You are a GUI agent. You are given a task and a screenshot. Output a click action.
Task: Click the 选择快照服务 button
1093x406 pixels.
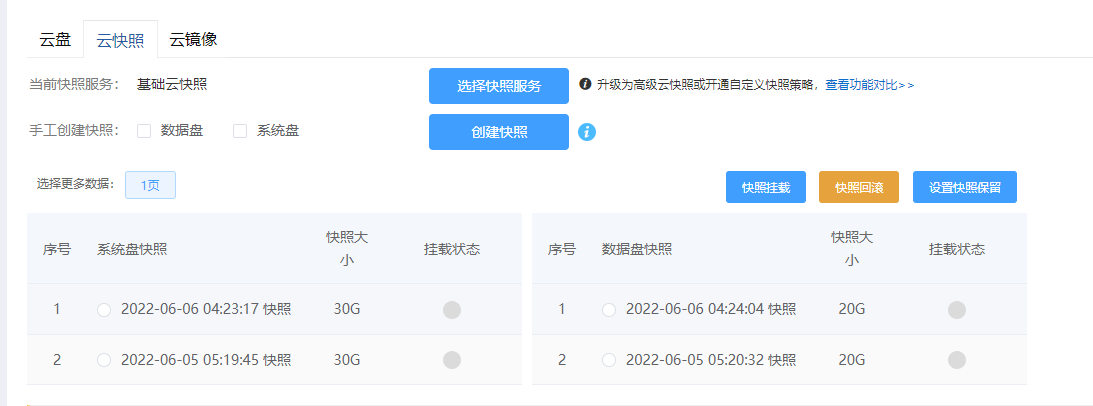(499, 86)
